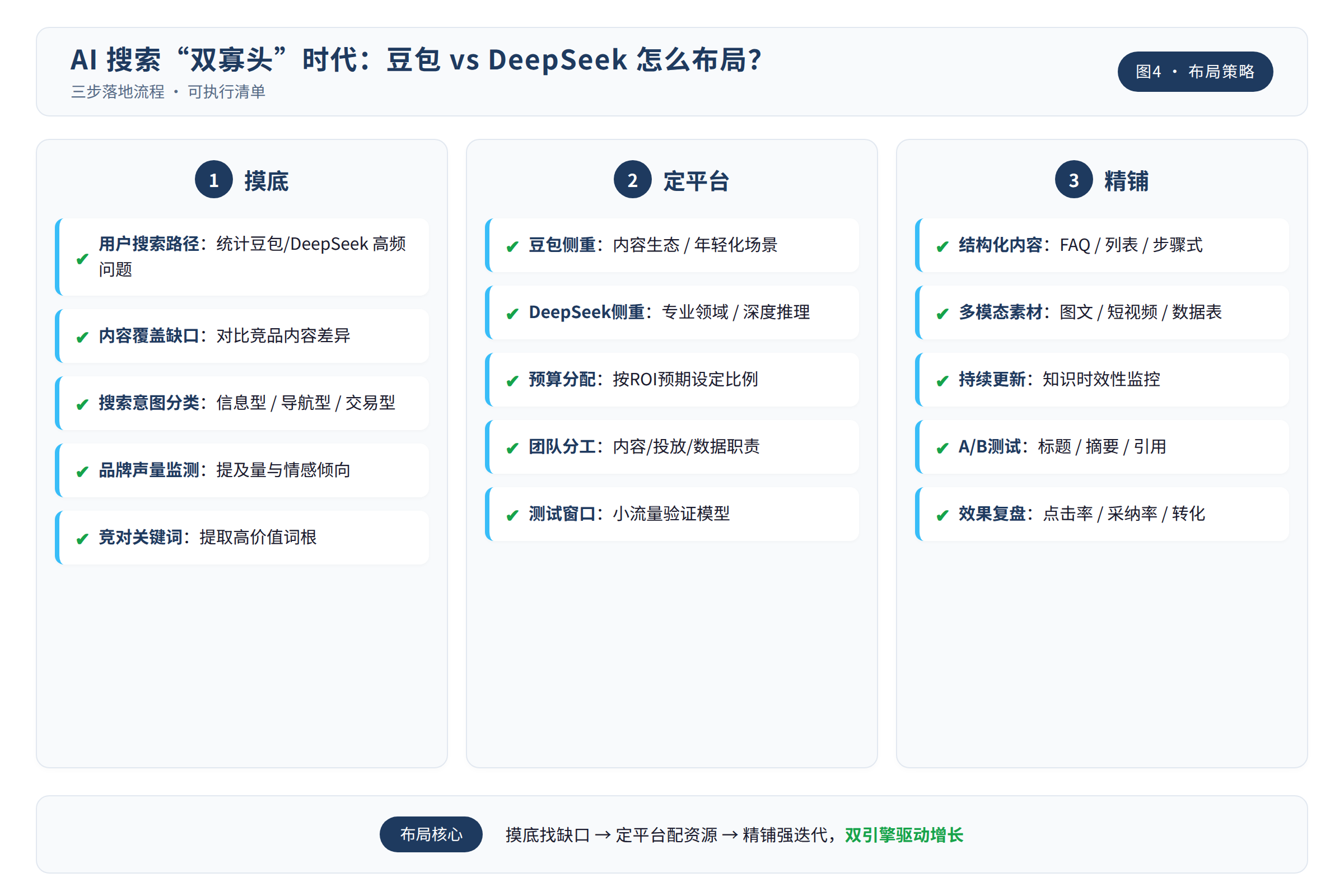Click the checkmark next to 搜索意图分类
The height and width of the screenshot is (896, 1344).
click(x=82, y=404)
